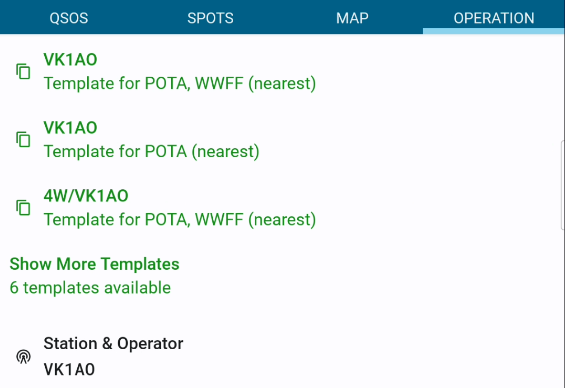Click copy icon next to 4W/VK1AO template
Viewport: 565px width, 388px height.
[x=23, y=208]
